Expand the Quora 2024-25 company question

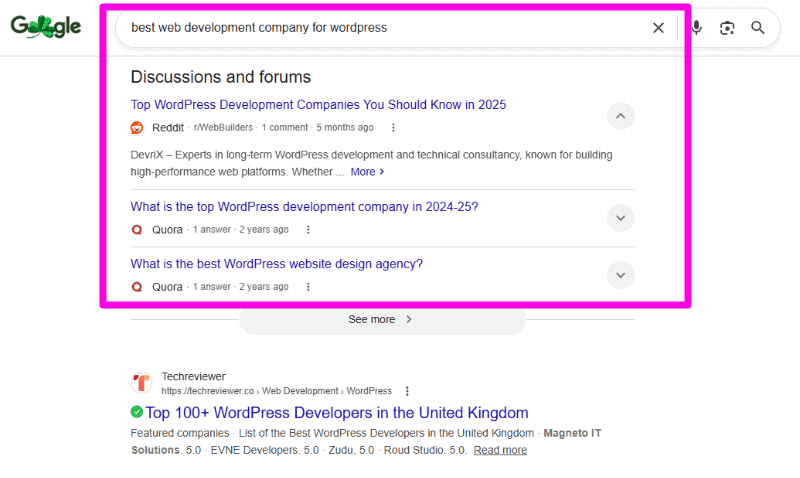[620, 218]
